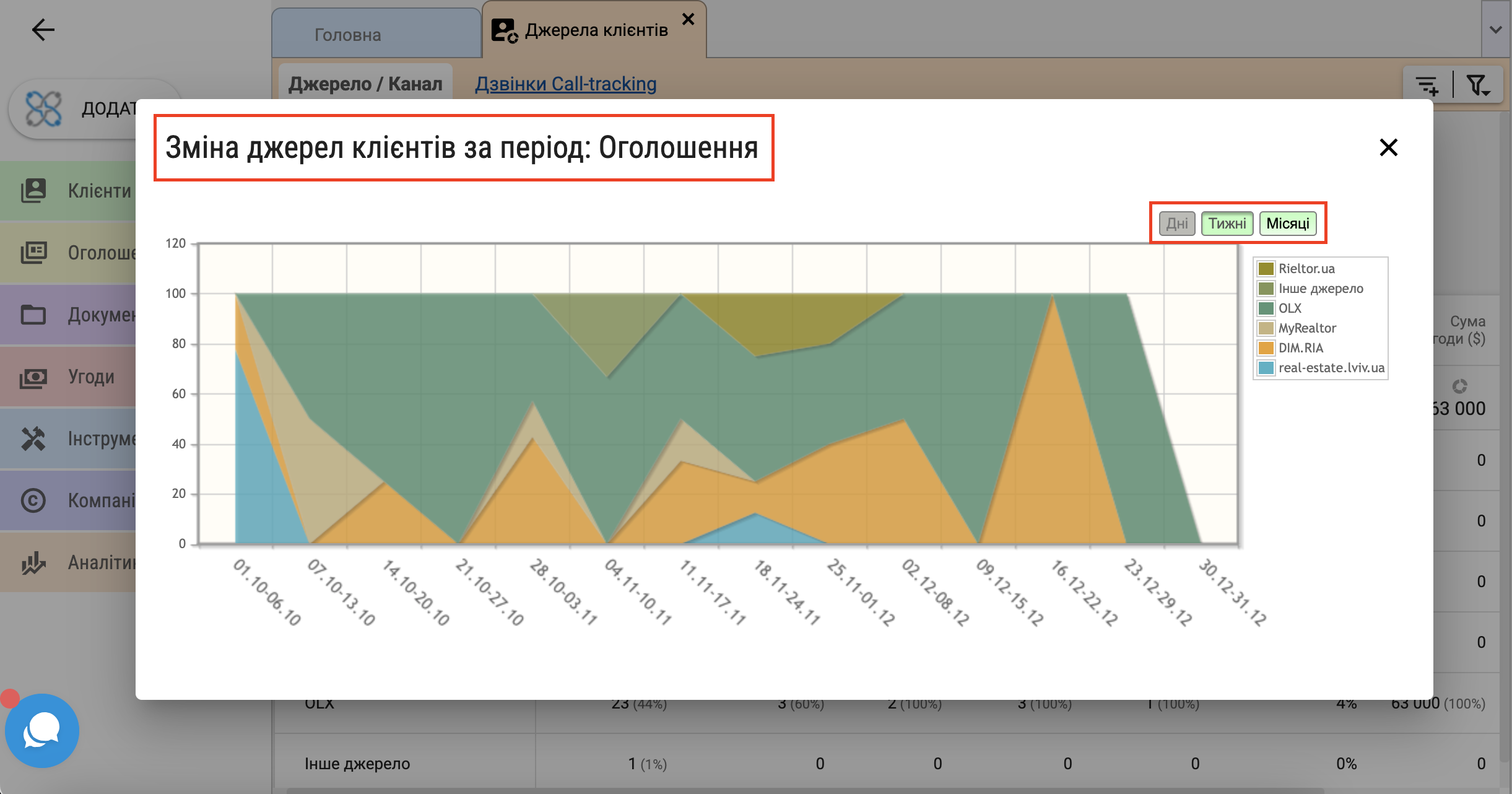The width and height of the screenshot is (1512, 794).
Task: Click the back arrow icon
Action: click(43, 30)
